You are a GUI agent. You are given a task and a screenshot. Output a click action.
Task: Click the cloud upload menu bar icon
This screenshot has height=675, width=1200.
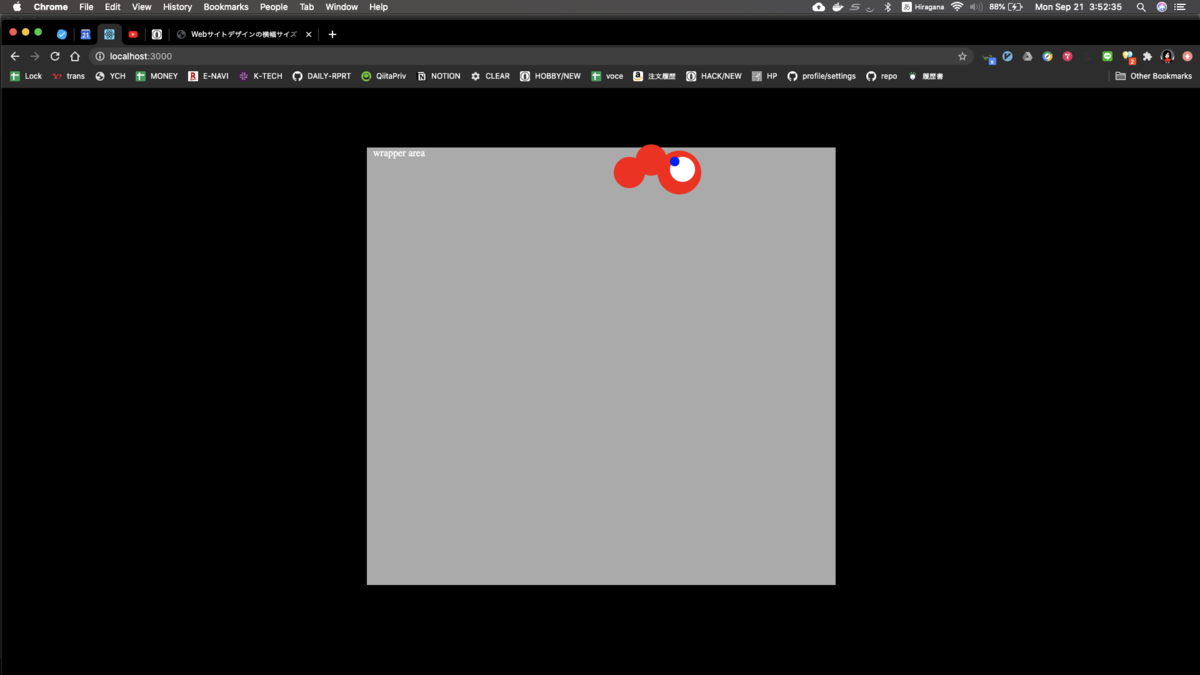819,7
